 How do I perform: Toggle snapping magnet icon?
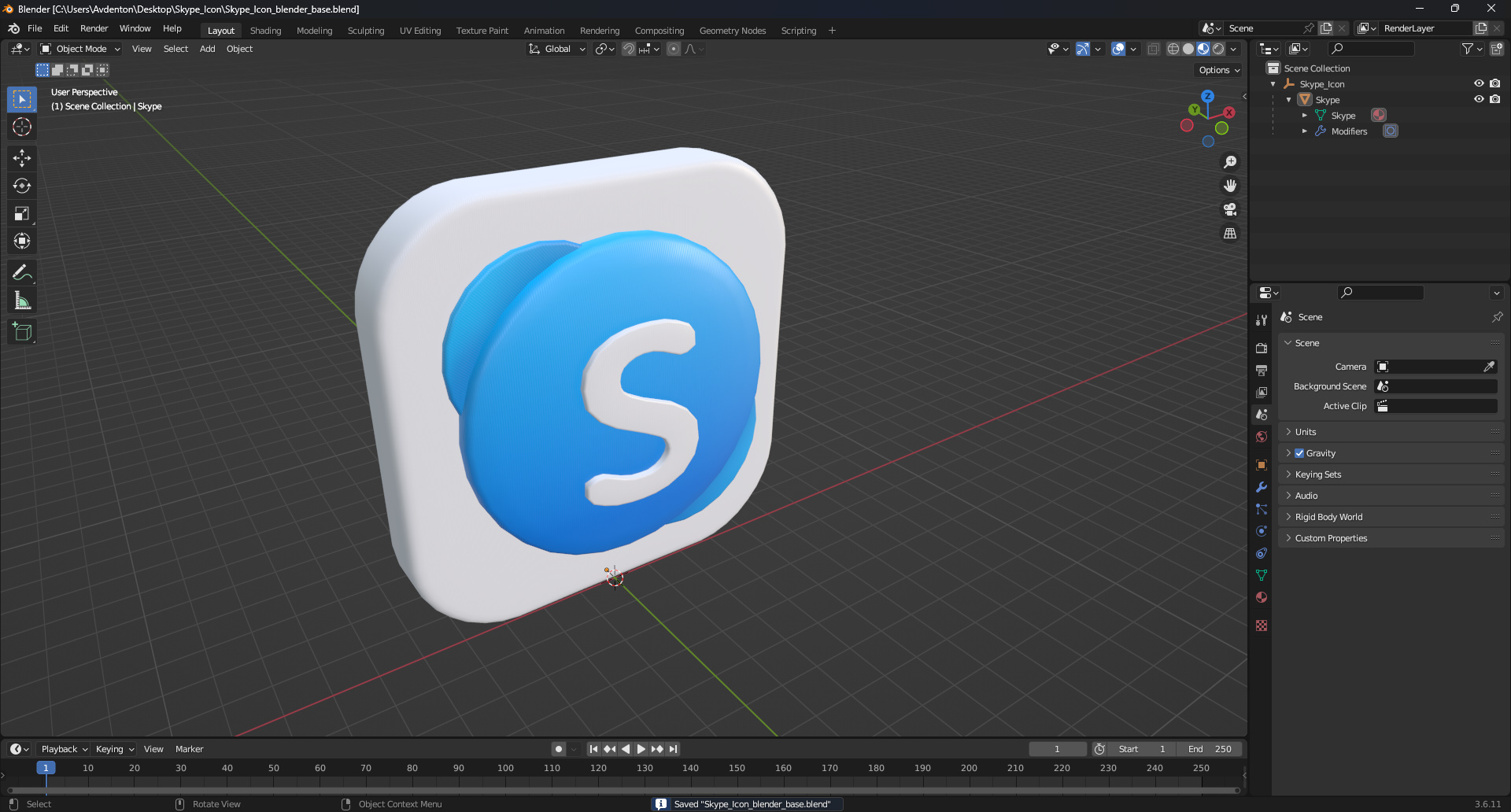tap(629, 49)
